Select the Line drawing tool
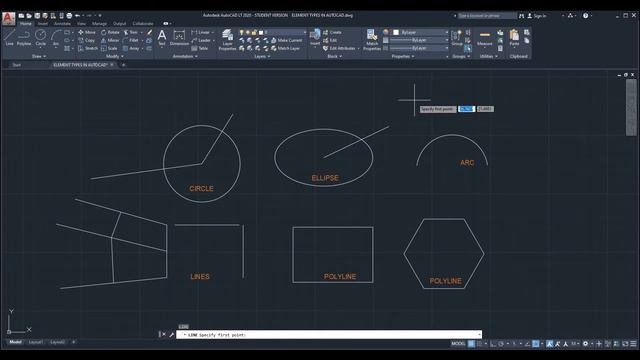The image size is (640, 360). (9, 38)
